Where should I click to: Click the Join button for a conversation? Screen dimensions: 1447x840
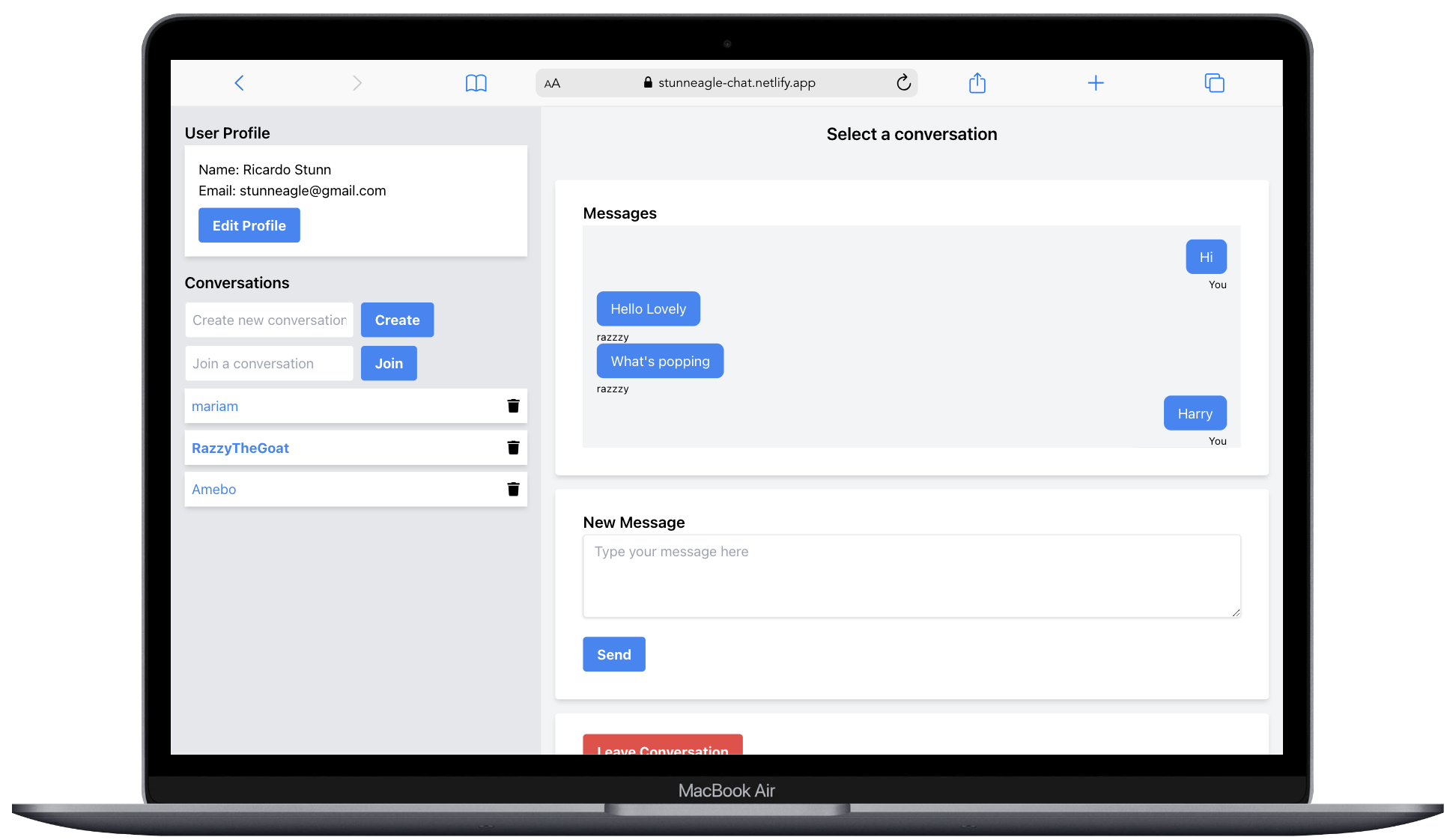(389, 363)
